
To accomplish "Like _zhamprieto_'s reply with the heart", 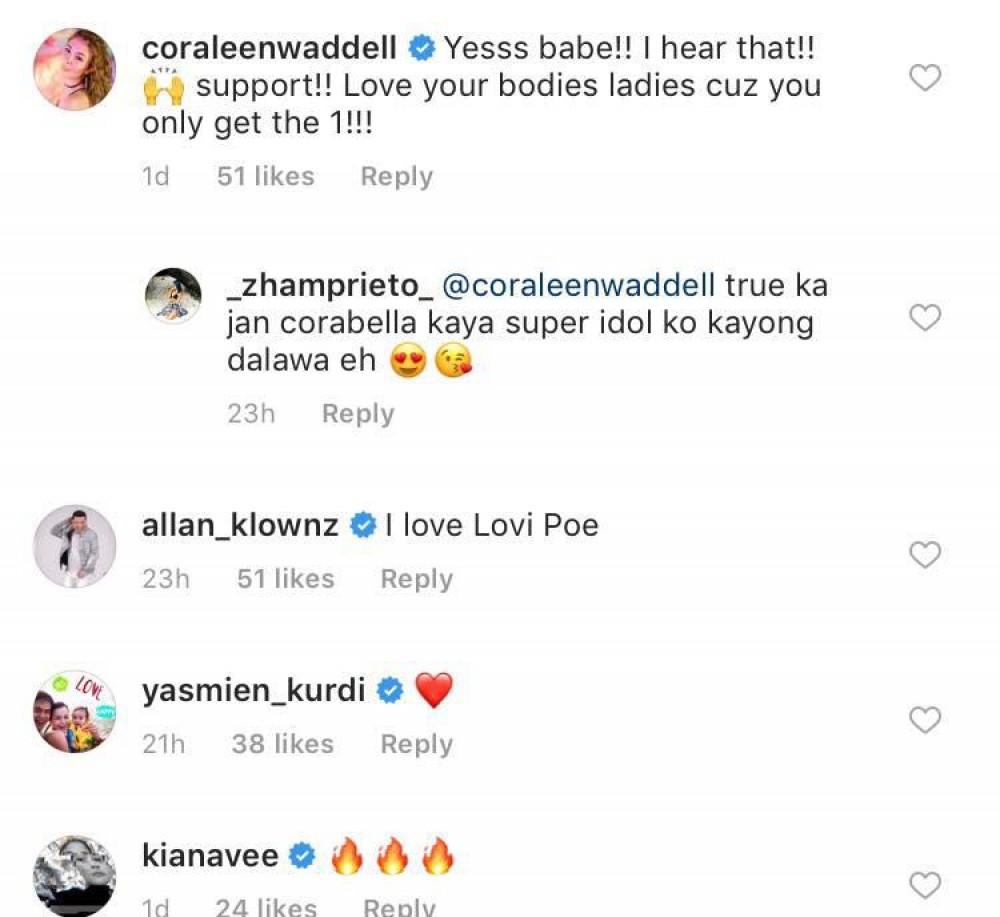I will pyautogui.click(x=926, y=318).
